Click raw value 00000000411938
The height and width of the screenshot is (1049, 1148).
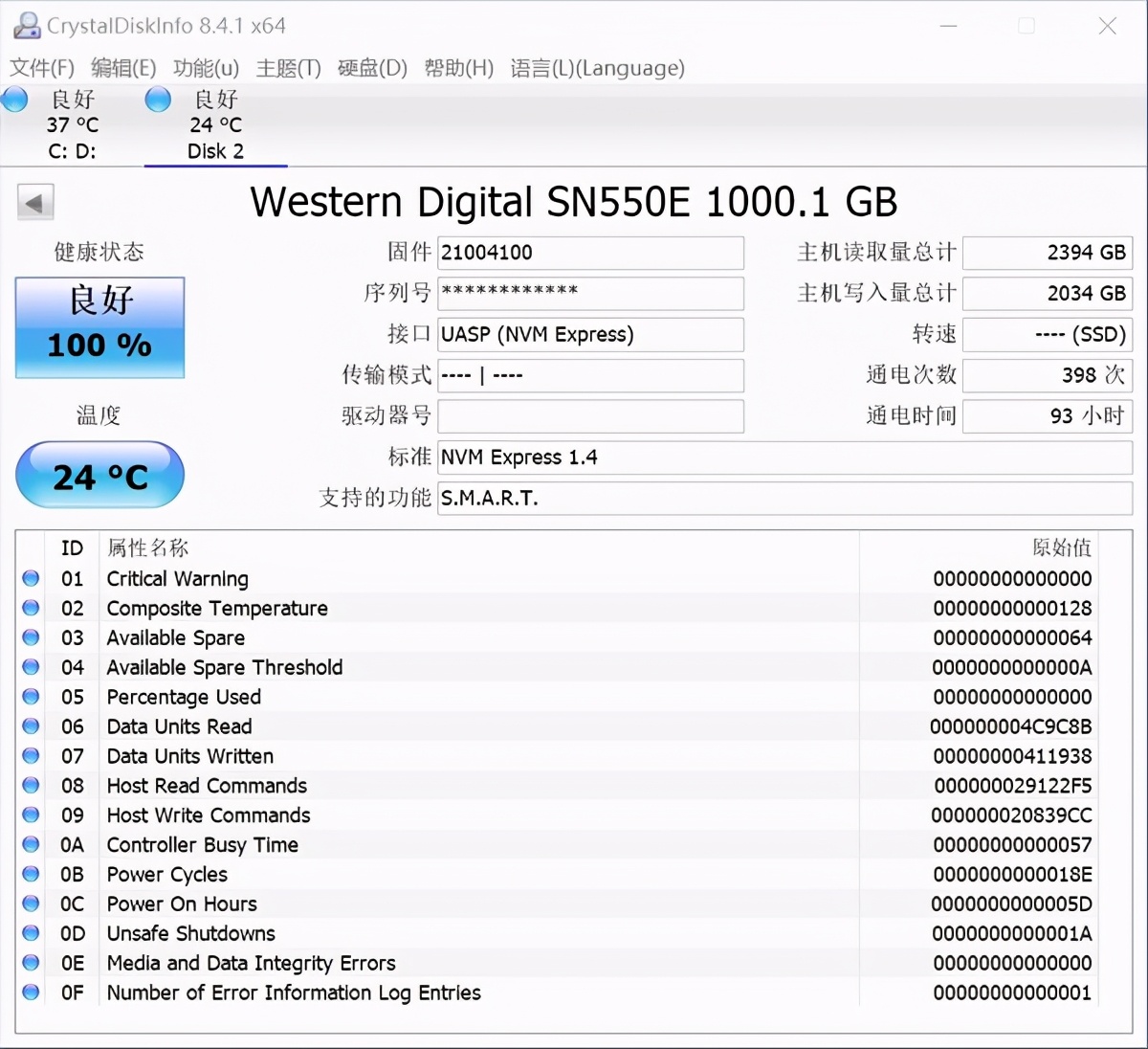[x=1012, y=756]
